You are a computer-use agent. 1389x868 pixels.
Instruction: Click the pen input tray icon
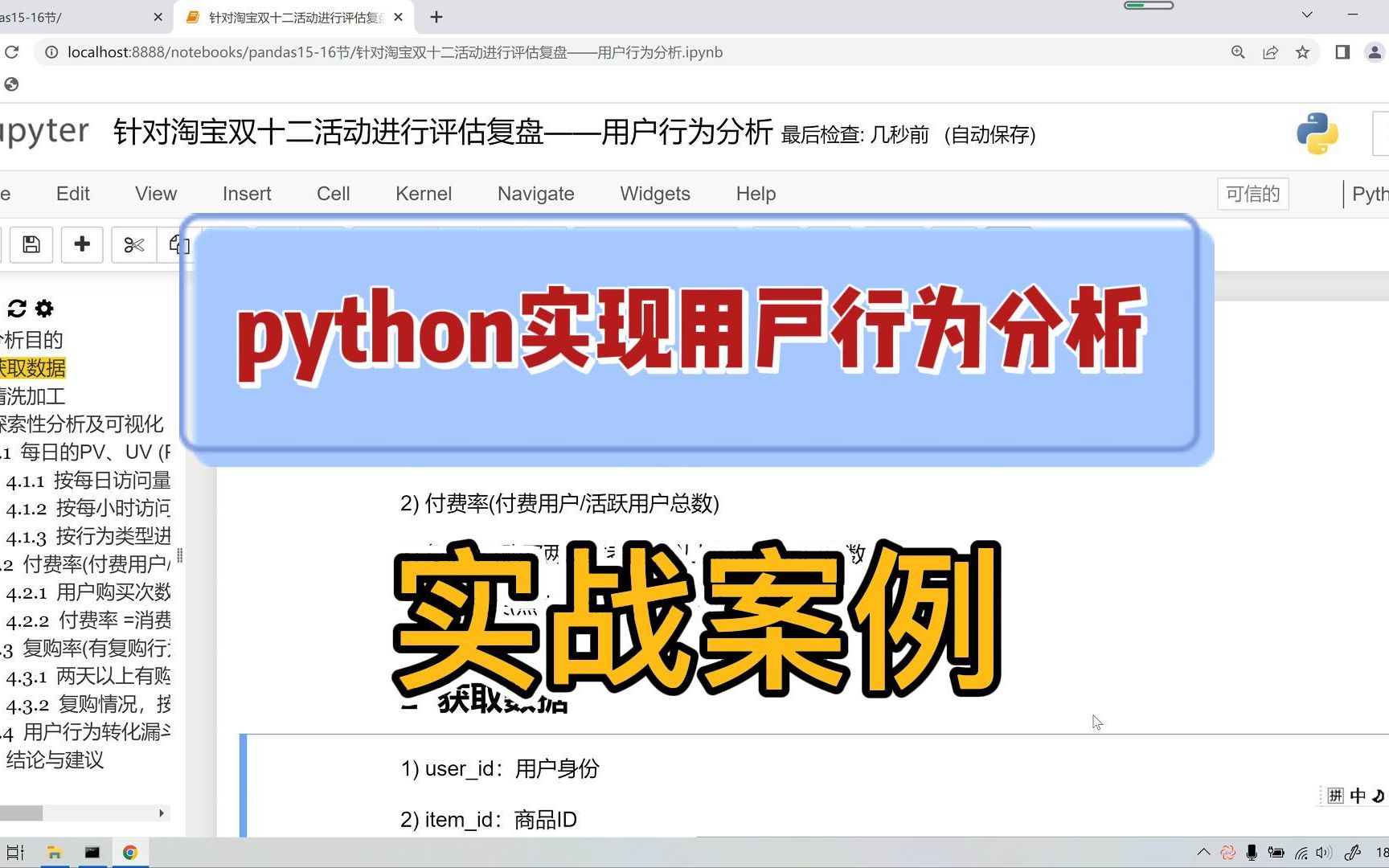[x=1352, y=853]
